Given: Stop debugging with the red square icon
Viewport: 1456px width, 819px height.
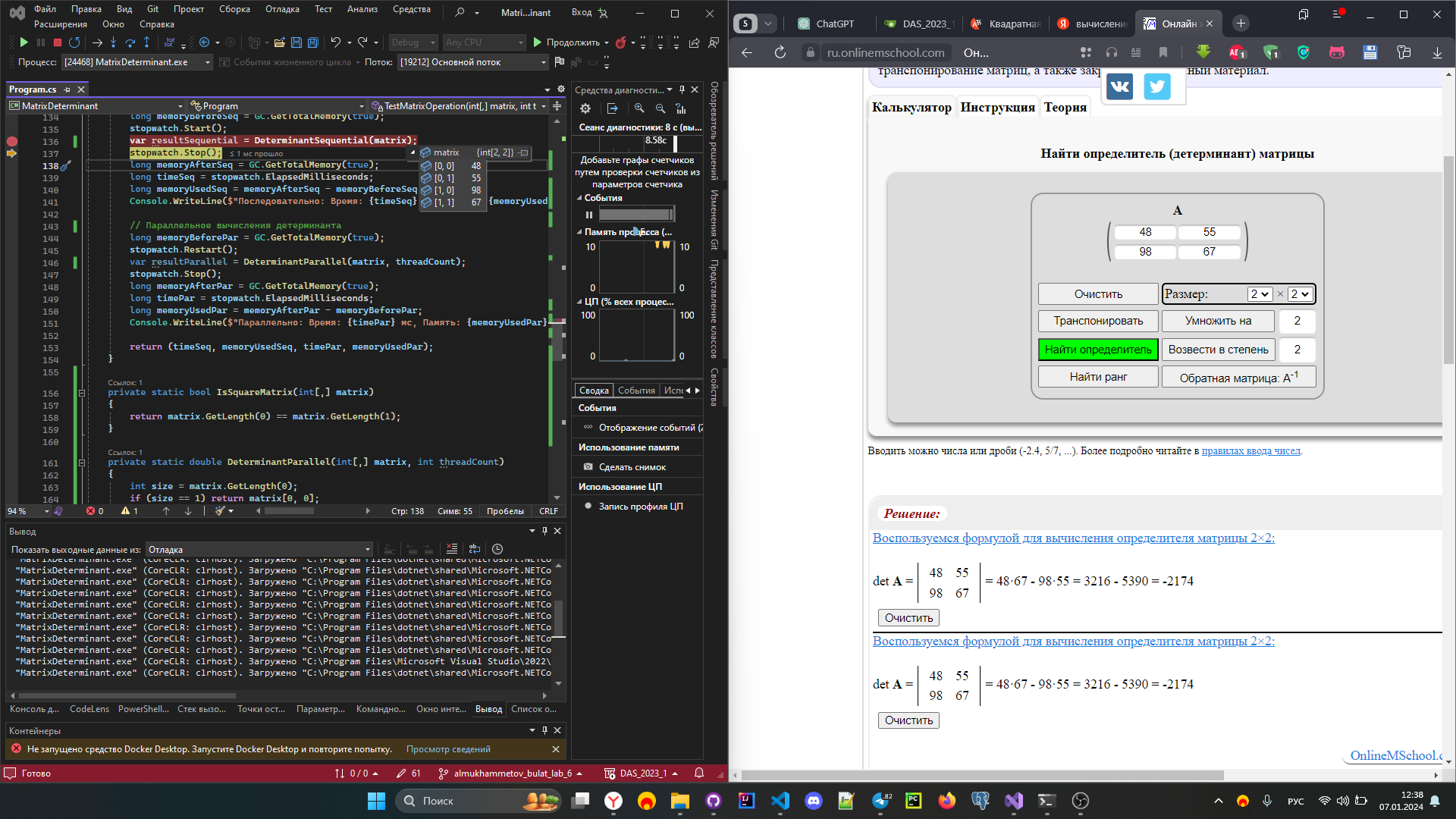Looking at the screenshot, I should point(58,42).
